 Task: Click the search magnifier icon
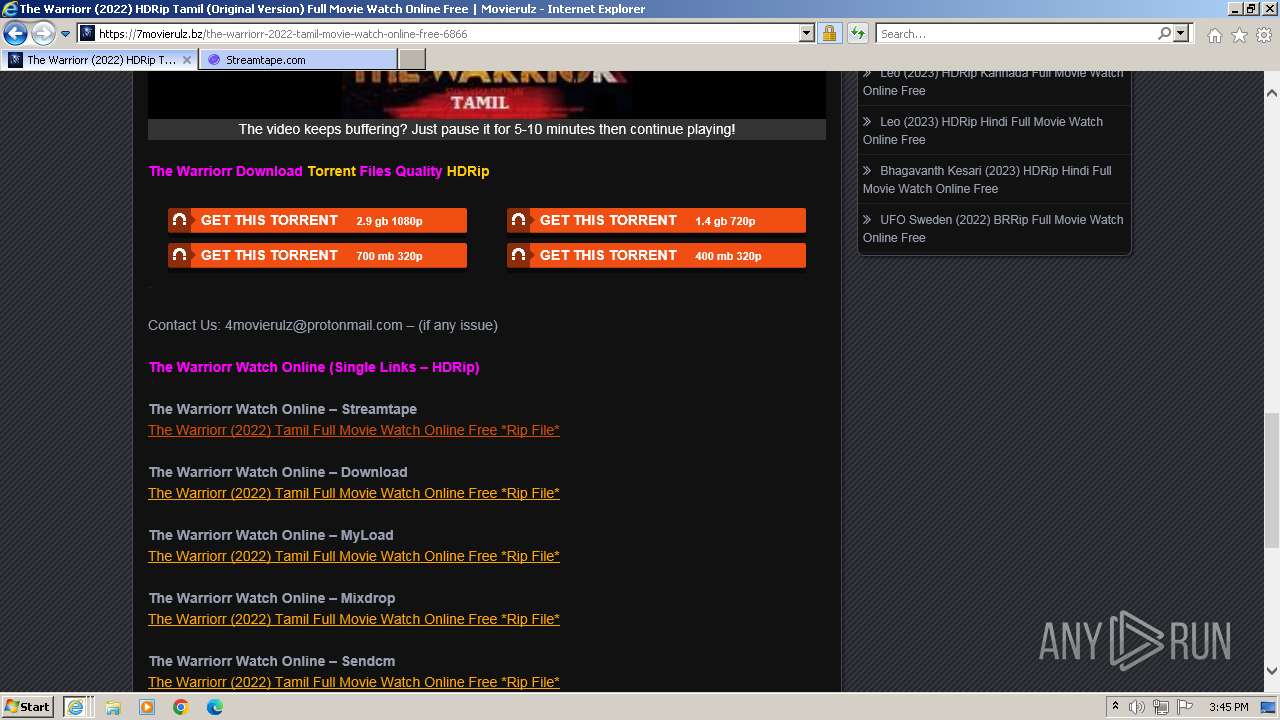[x=1164, y=34]
